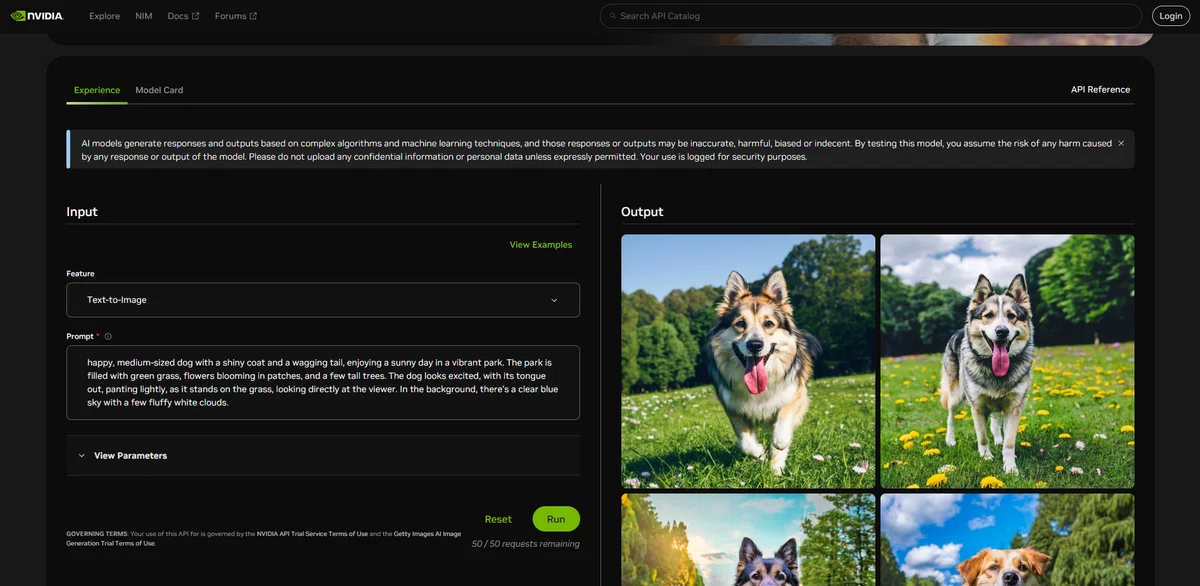Click inside the Prompt text box
Image resolution: width=1200 pixels, height=586 pixels.
[323, 383]
